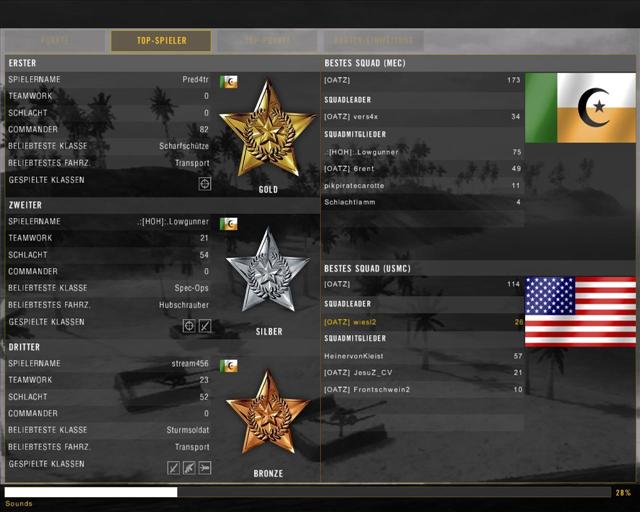Click the gold star medal
This screenshot has width=640, height=512.
[267, 131]
